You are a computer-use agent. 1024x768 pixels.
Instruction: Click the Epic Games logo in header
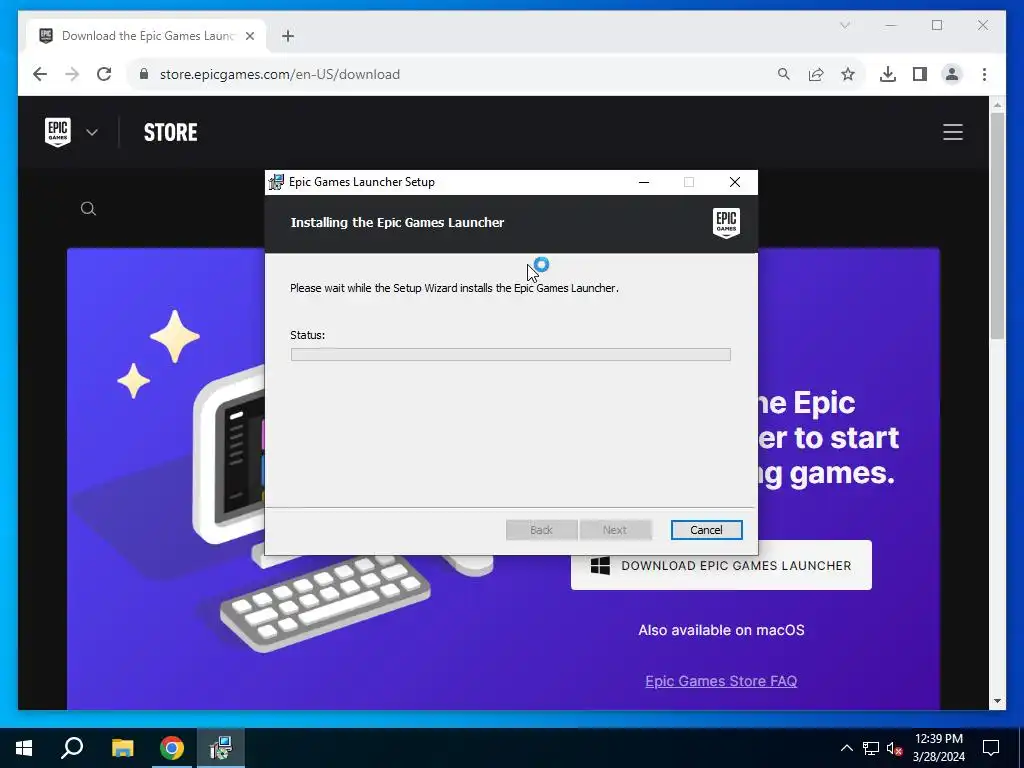pos(57,132)
